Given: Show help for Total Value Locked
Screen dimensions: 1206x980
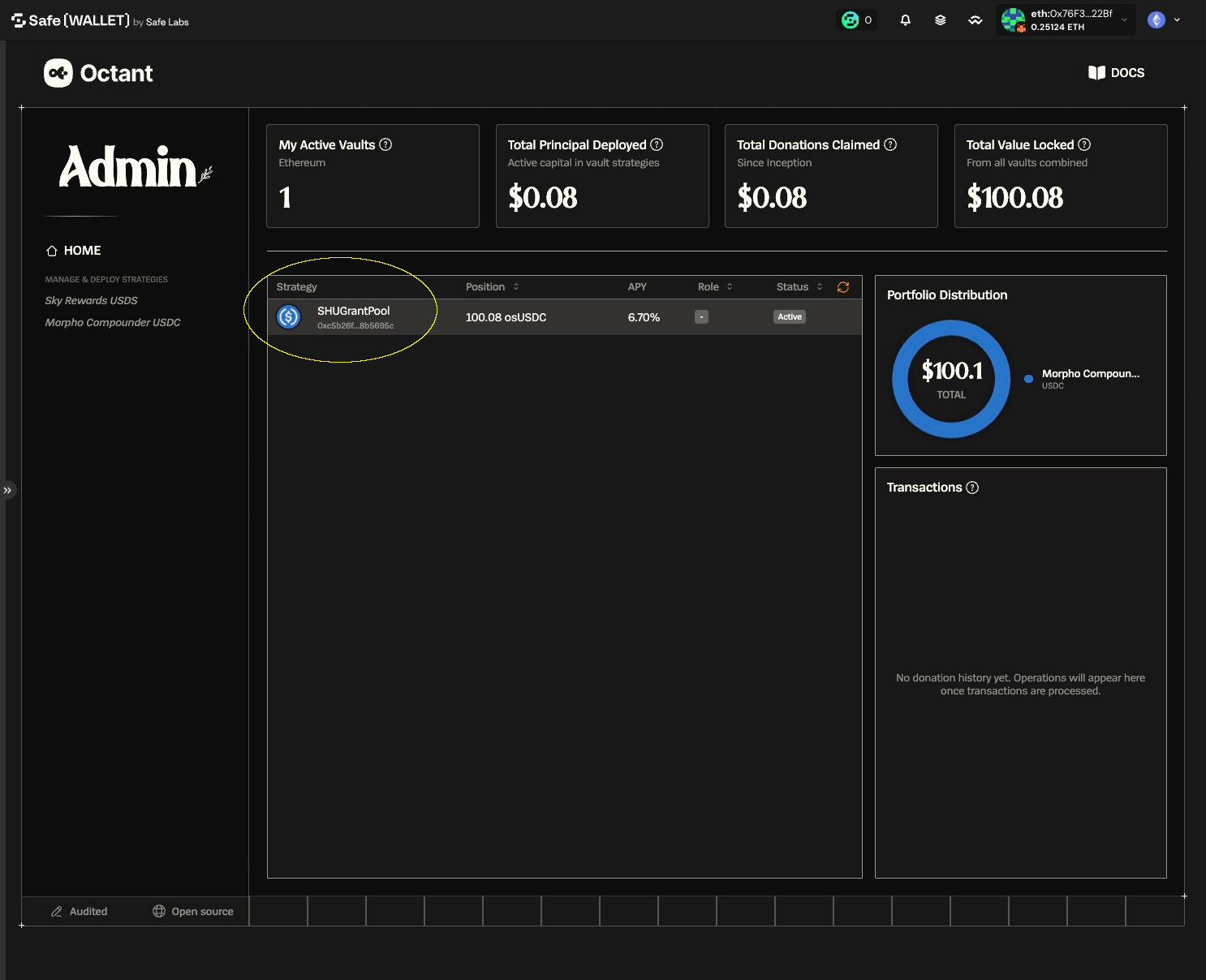Looking at the screenshot, I should coord(1084,144).
